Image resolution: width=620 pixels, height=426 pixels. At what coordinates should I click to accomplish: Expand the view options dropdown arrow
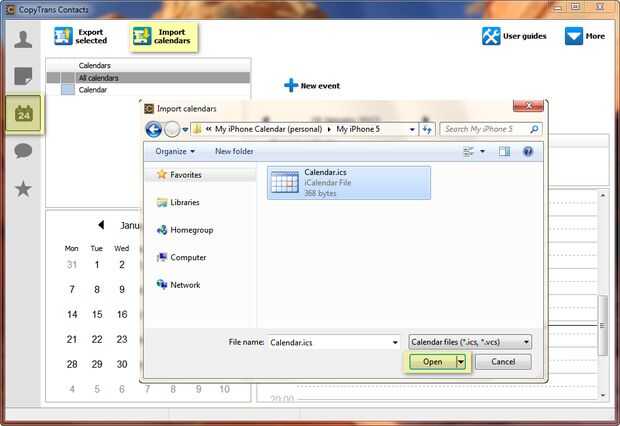click(x=482, y=151)
